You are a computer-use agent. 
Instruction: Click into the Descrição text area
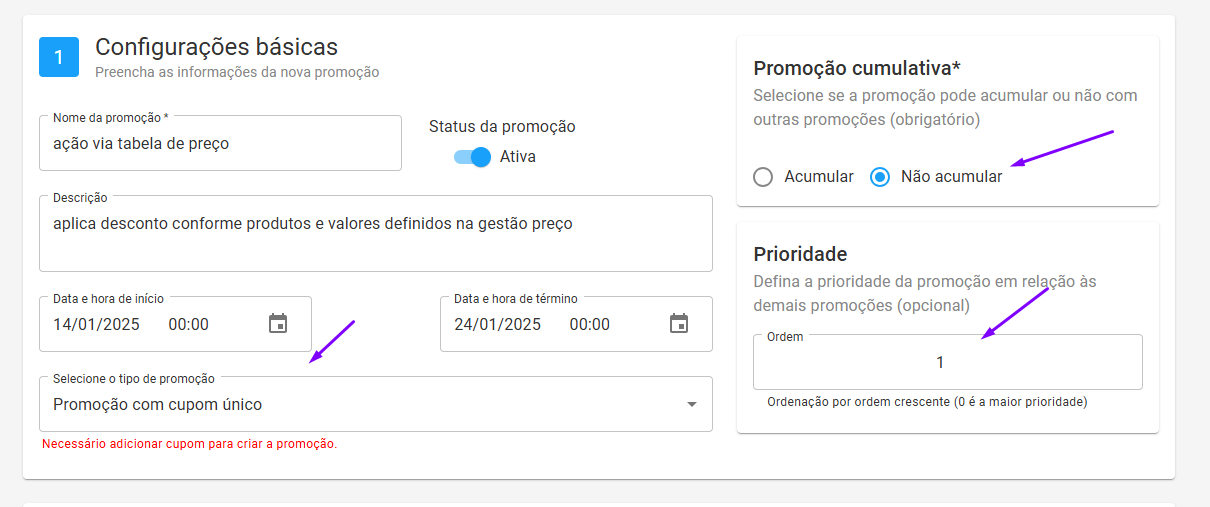376,234
